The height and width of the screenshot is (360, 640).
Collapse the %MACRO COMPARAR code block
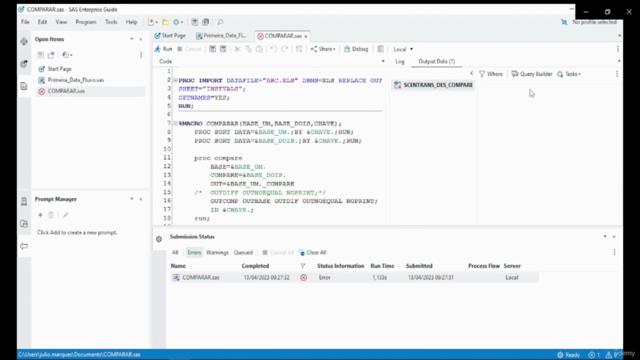click(175, 123)
